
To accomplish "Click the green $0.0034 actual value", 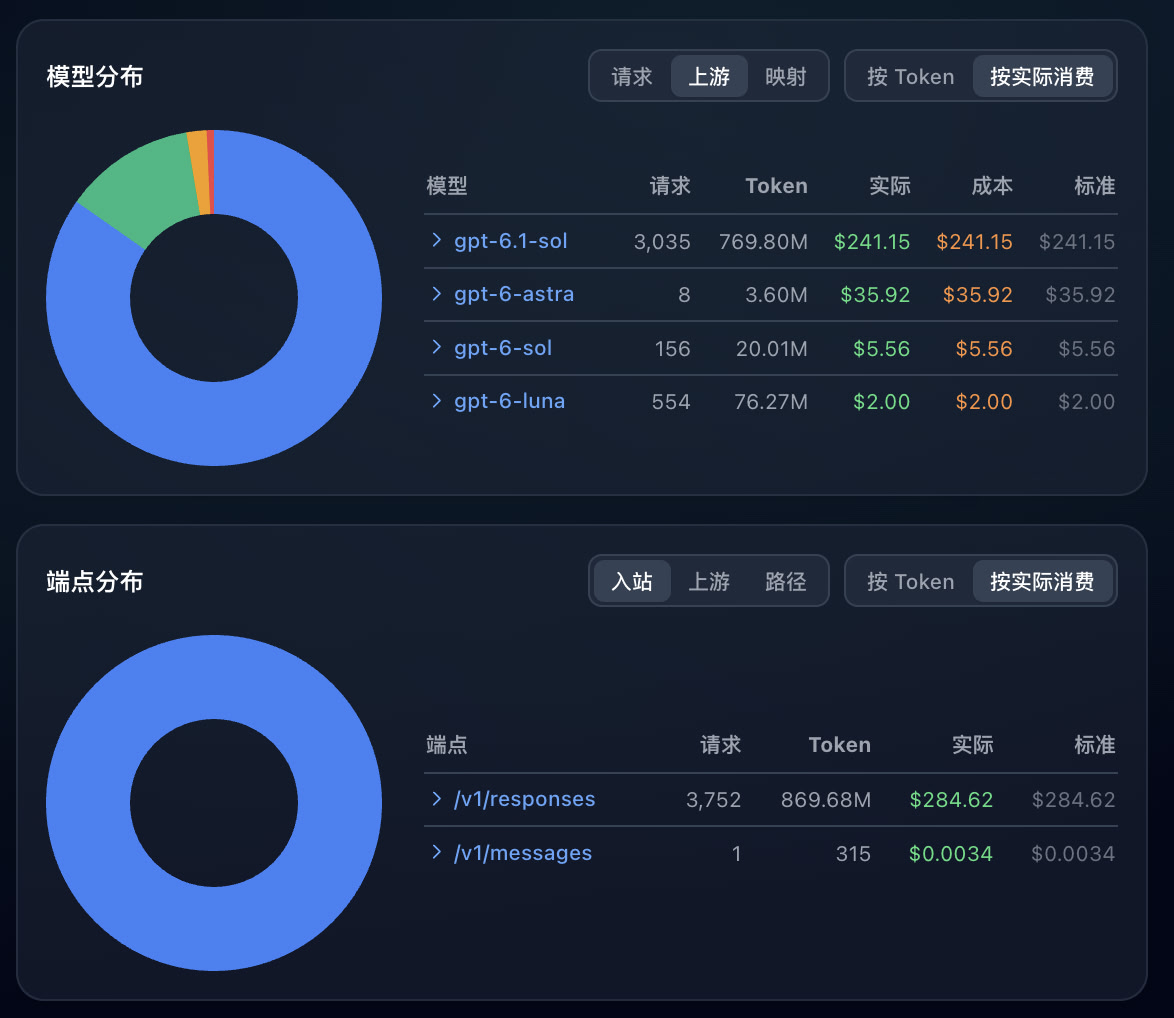I will click(950, 853).
